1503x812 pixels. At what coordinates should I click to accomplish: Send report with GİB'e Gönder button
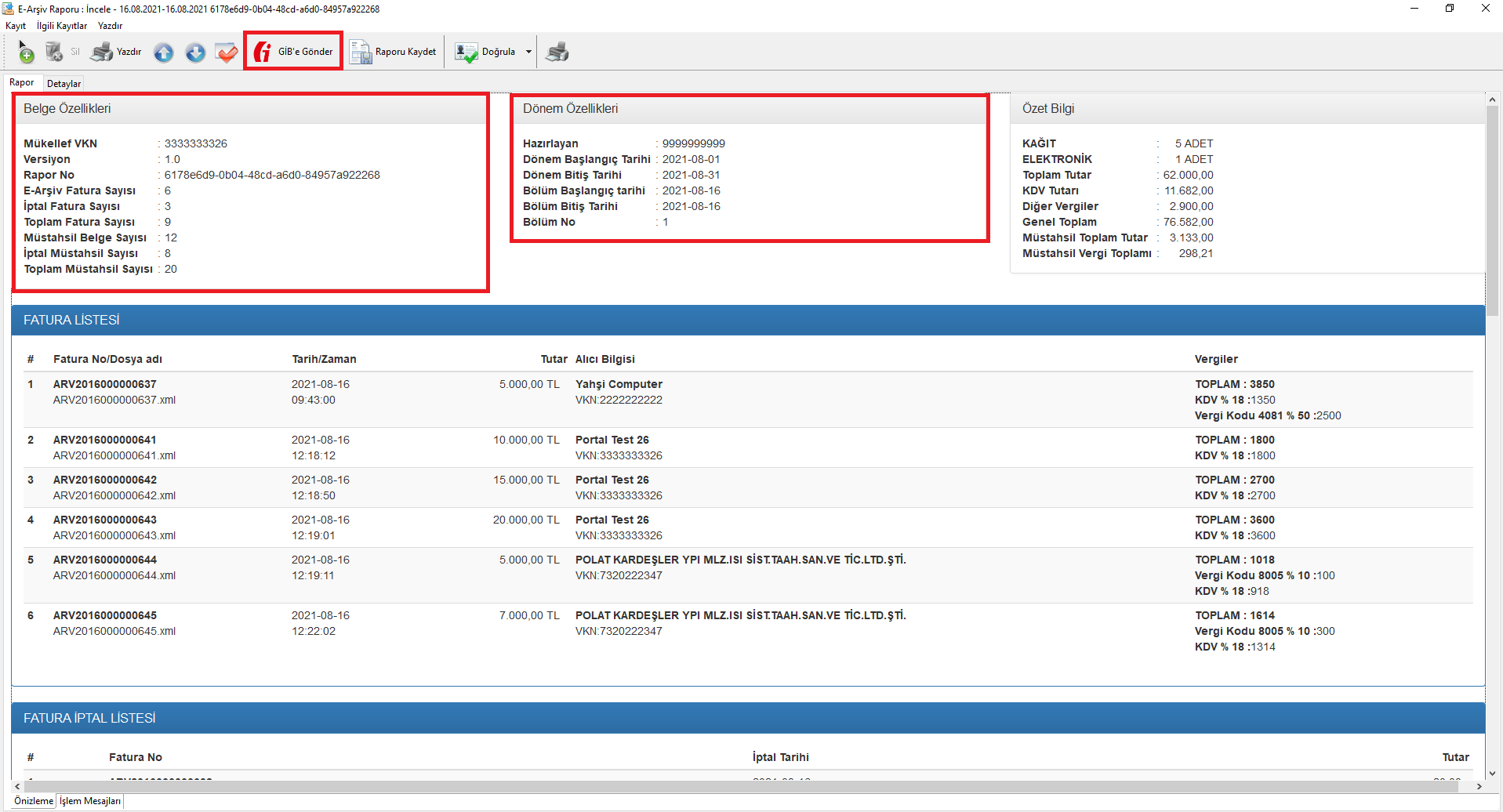[x=293, y=52]
